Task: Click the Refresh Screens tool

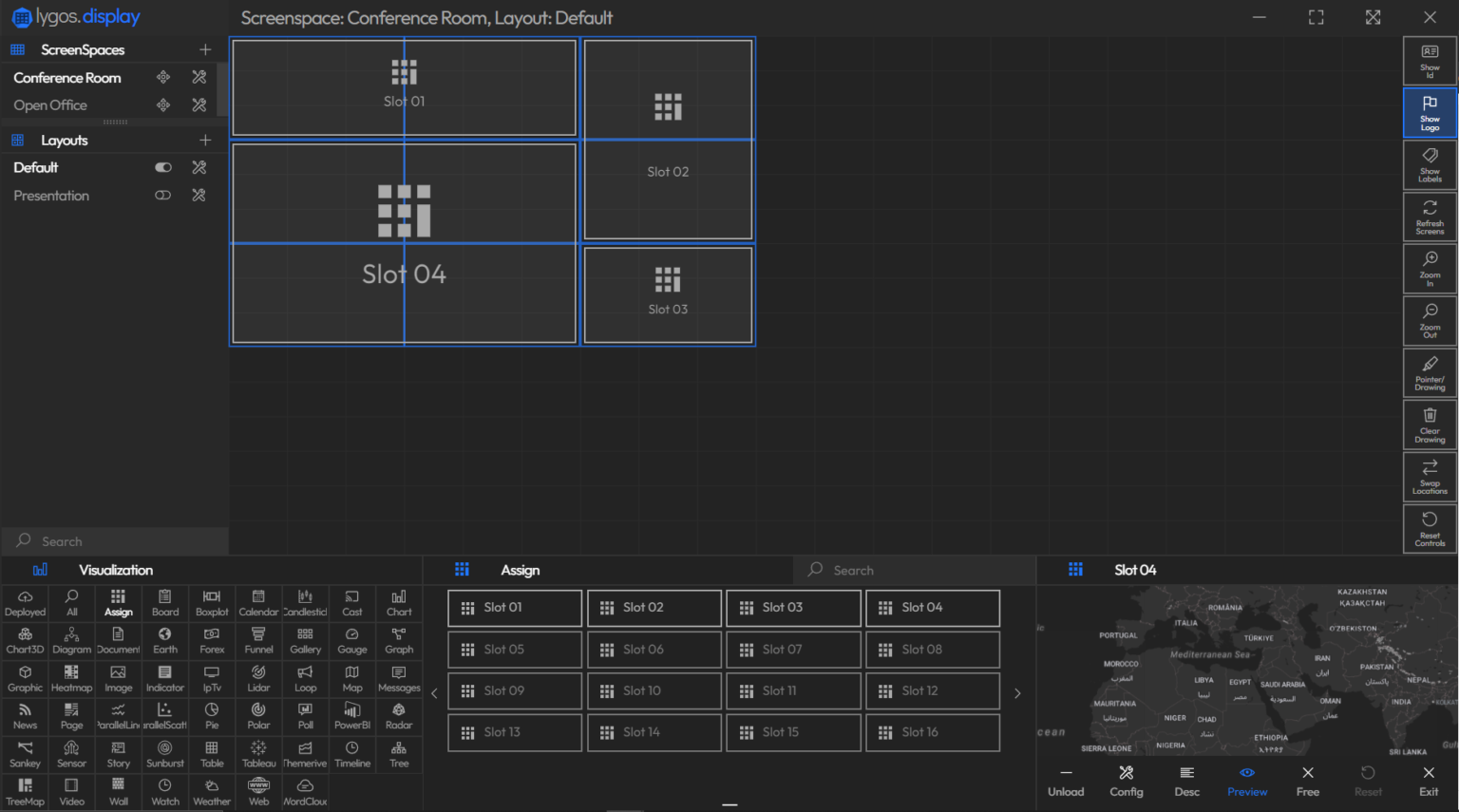Action: (x=1430, y=216)
